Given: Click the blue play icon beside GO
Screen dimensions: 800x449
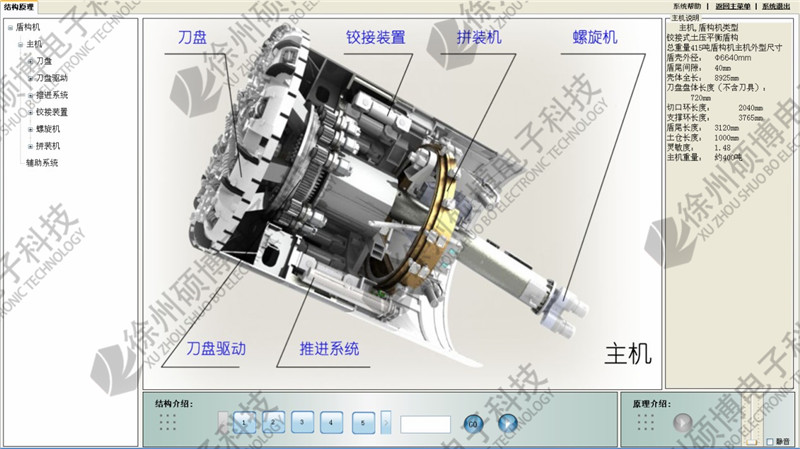Looking at the screenshot, I should 508,424.
